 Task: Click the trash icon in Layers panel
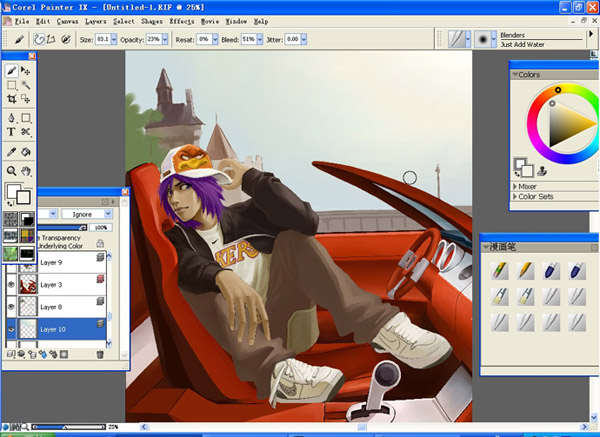(99, 354)
